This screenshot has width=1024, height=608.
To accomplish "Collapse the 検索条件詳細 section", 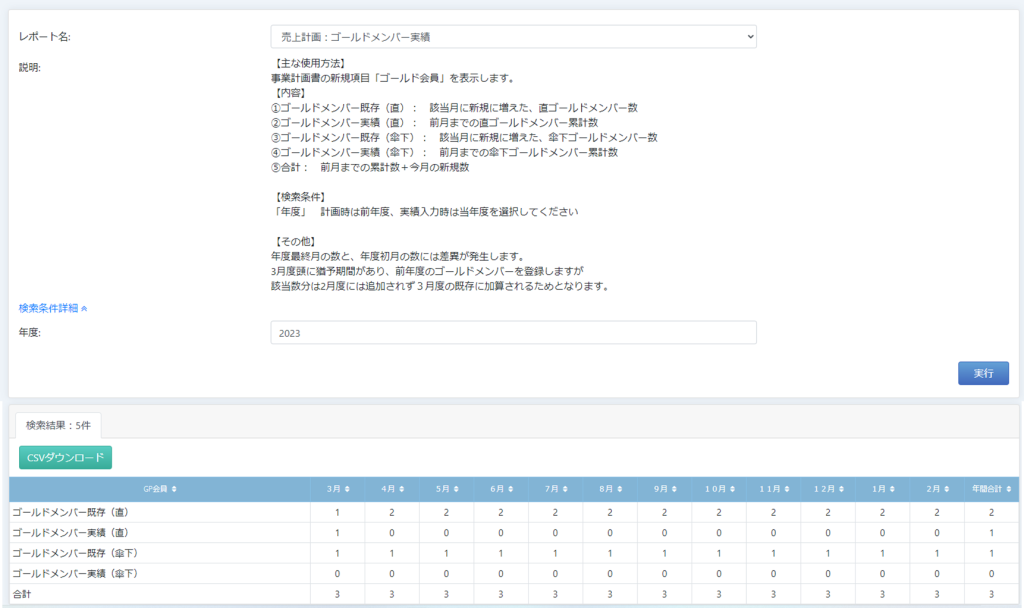I will pyautogui.click(x=53, y=308).
